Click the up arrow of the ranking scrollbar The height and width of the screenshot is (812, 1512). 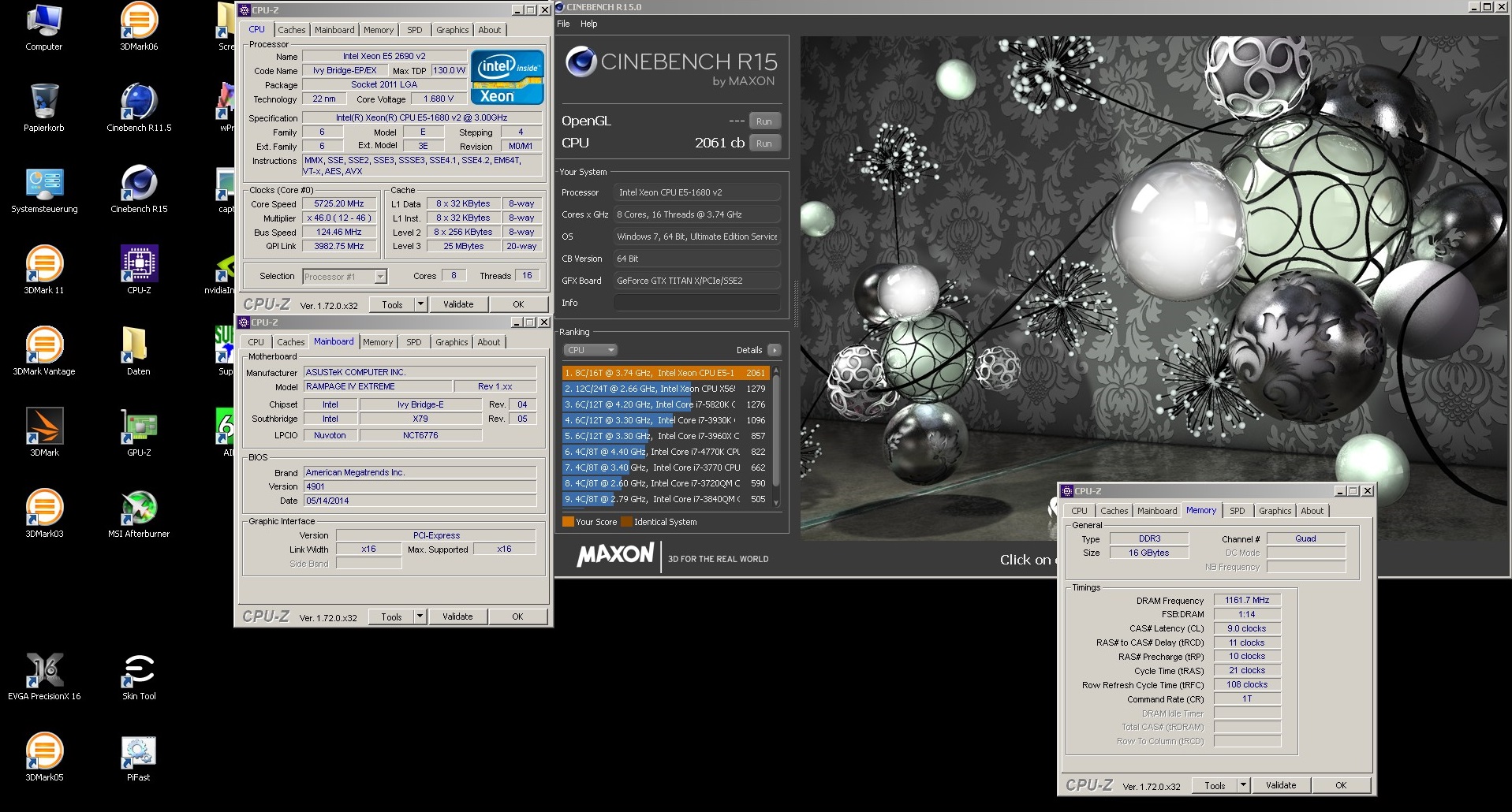pos(776,371)
